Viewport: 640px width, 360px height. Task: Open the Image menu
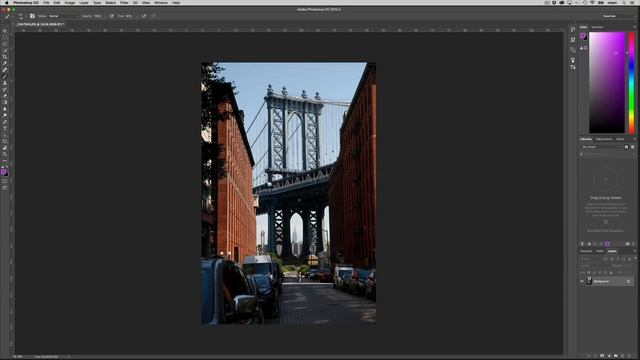tap(69, 2)
